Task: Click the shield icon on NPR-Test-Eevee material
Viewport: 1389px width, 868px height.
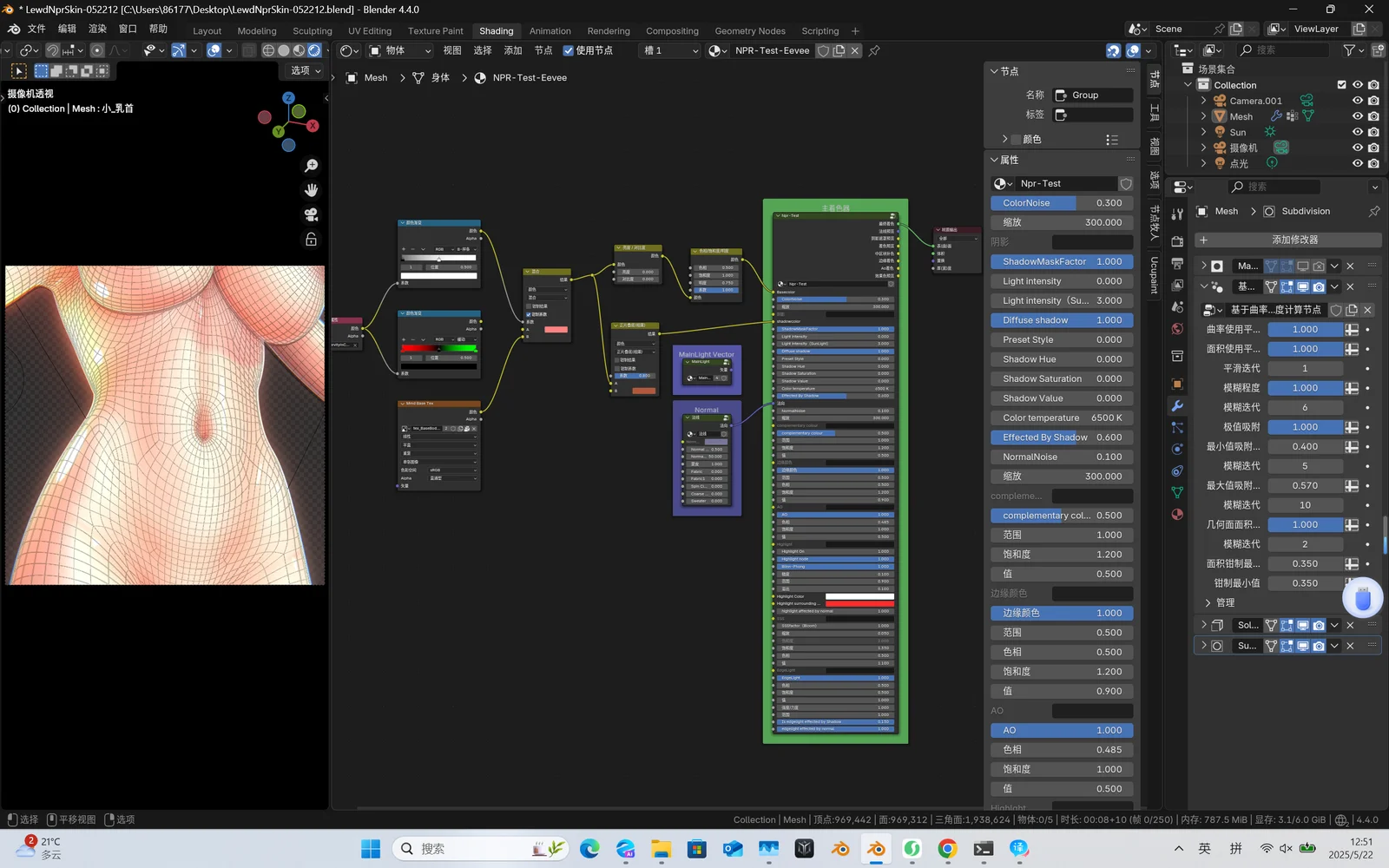Action: point(822,50)
